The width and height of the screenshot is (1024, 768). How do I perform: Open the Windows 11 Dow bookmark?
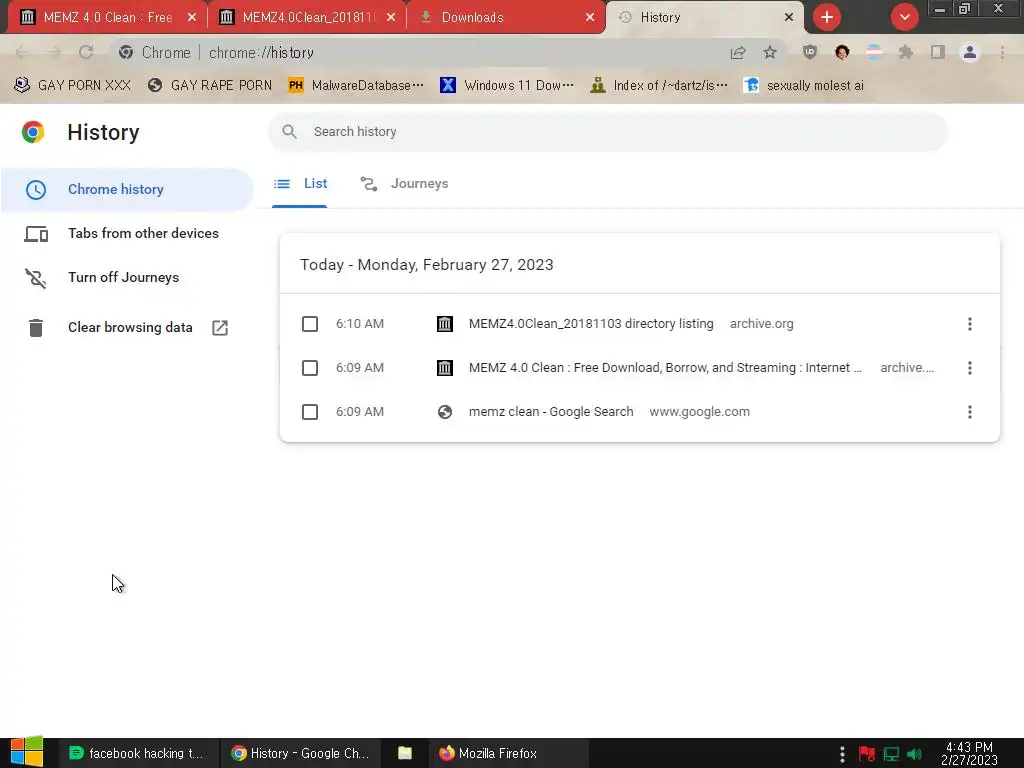click(x=507, y=86)
